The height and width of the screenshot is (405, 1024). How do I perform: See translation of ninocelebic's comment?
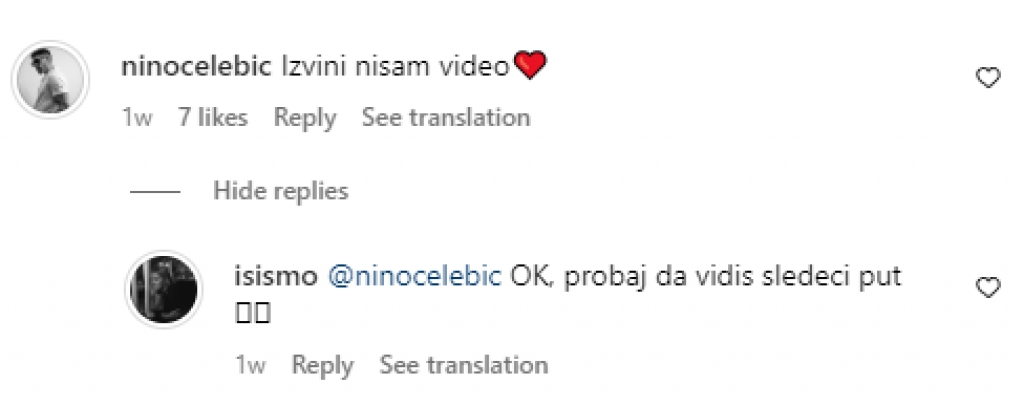446,117
